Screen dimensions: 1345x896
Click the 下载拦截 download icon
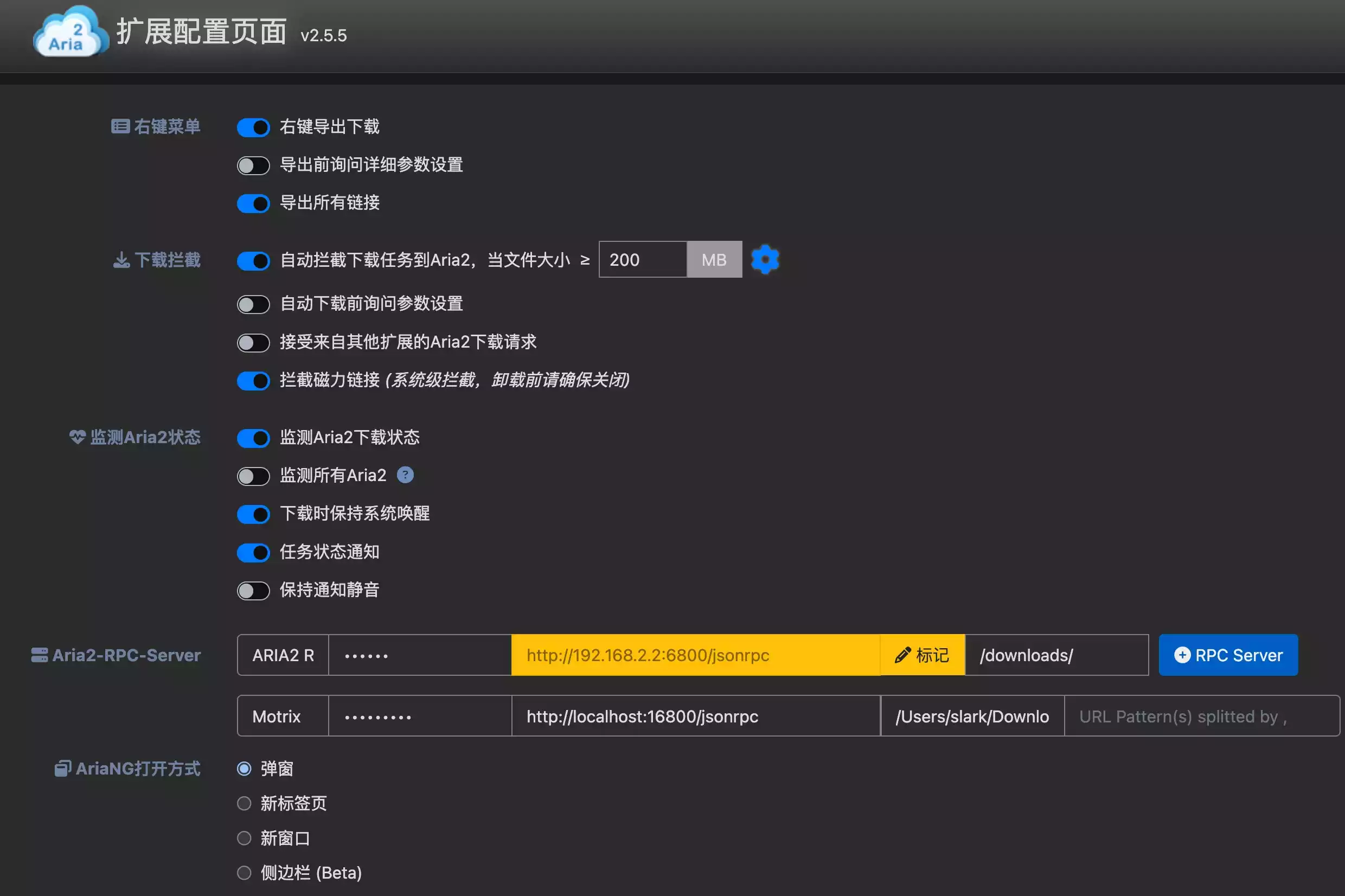coord(121,260)
